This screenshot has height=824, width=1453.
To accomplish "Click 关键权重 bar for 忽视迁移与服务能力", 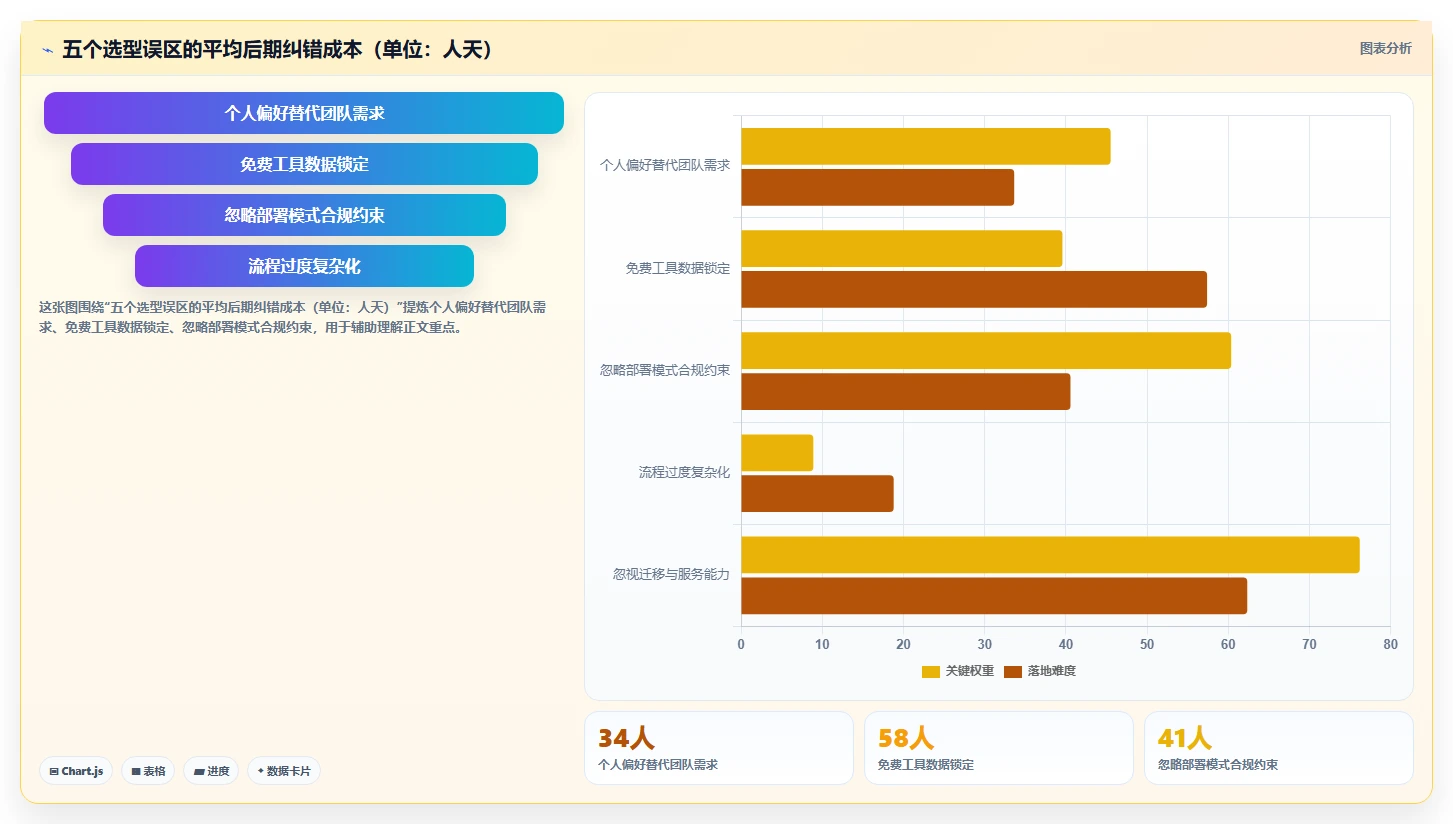I will [x=1050, y=554].
